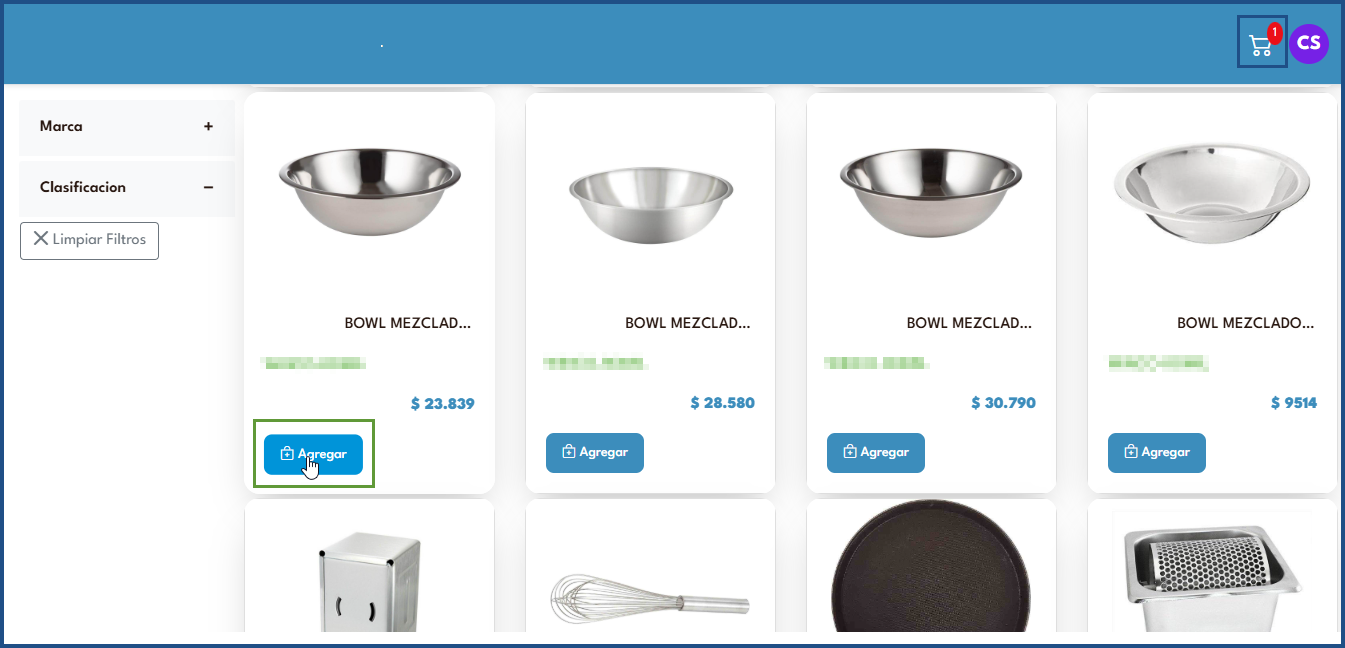Image resolution: width=1345 pixels, height=648 pixels.
Task: Add the $ 9514 bowl to cart
Action: 1157,453
